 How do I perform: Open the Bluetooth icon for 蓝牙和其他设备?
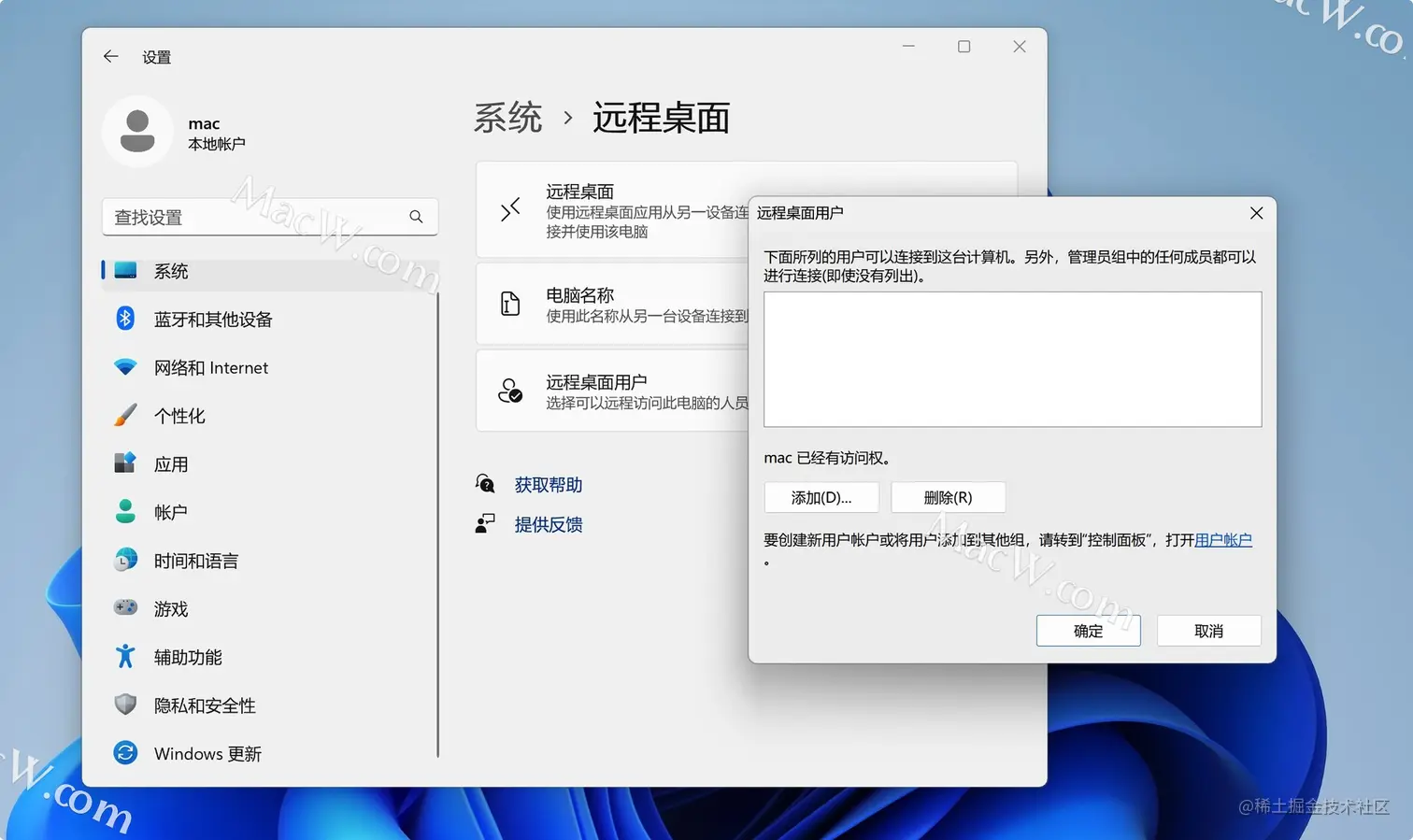[125, 319]
